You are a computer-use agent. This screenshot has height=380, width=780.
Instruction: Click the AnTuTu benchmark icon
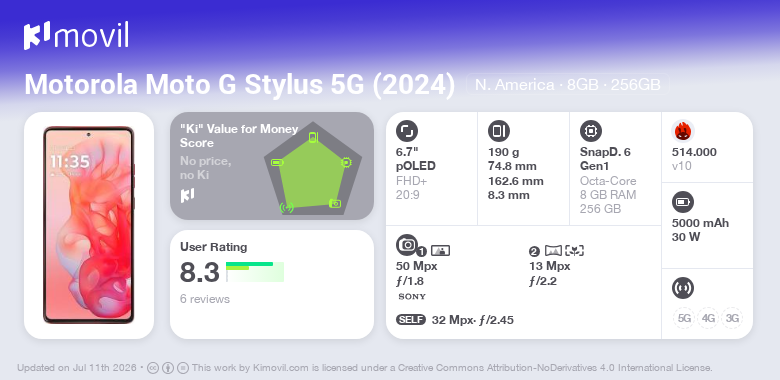pos(683,131)
